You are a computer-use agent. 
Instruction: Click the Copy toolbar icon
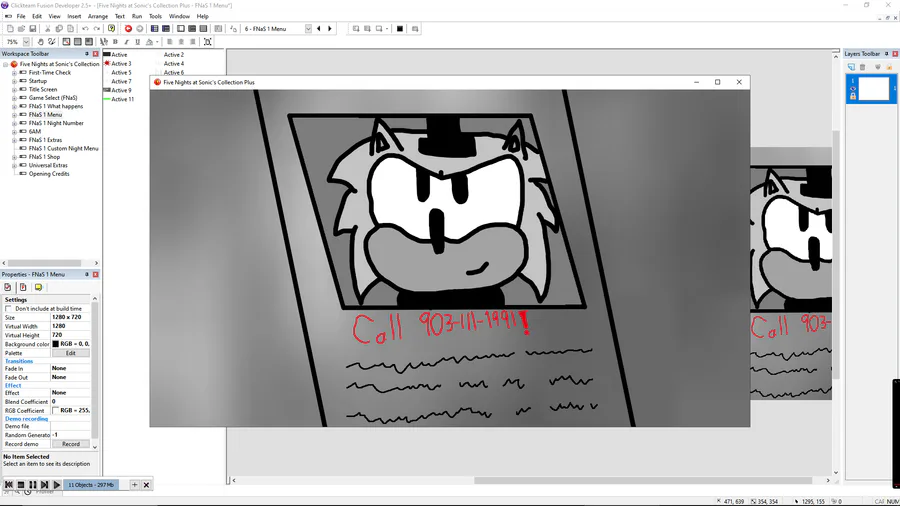pos(59,29)
